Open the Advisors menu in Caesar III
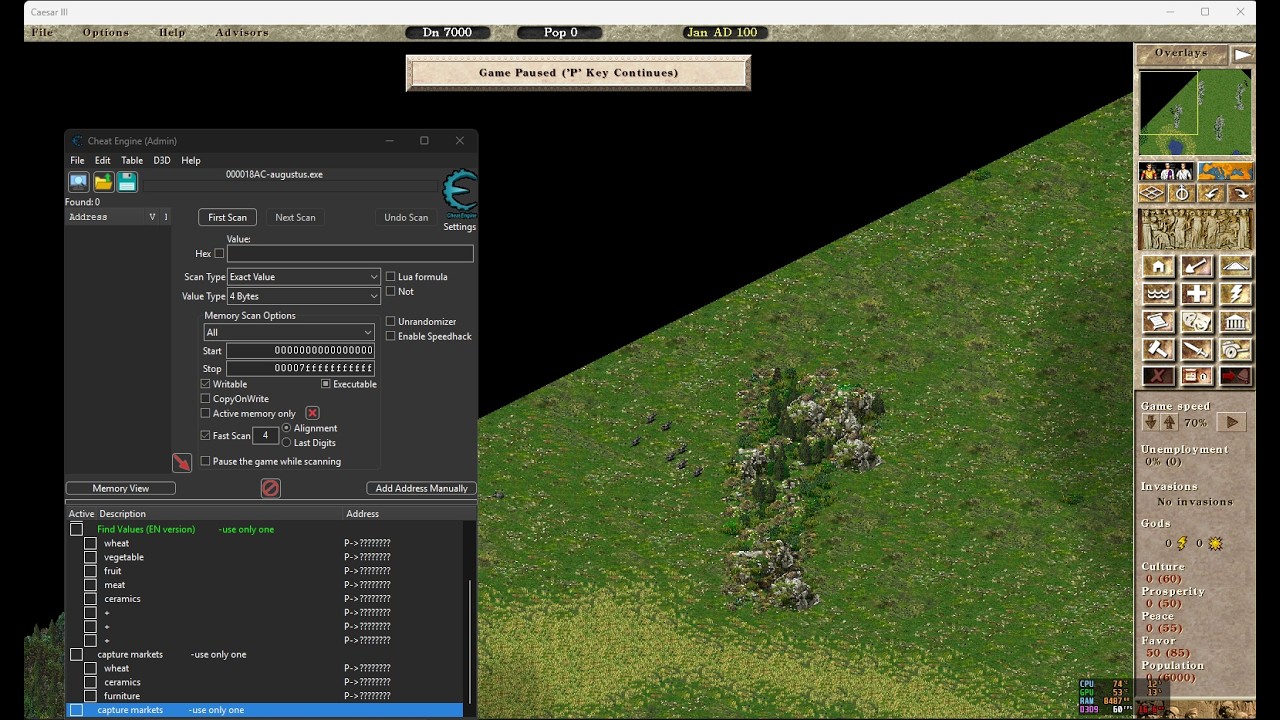 242,33
